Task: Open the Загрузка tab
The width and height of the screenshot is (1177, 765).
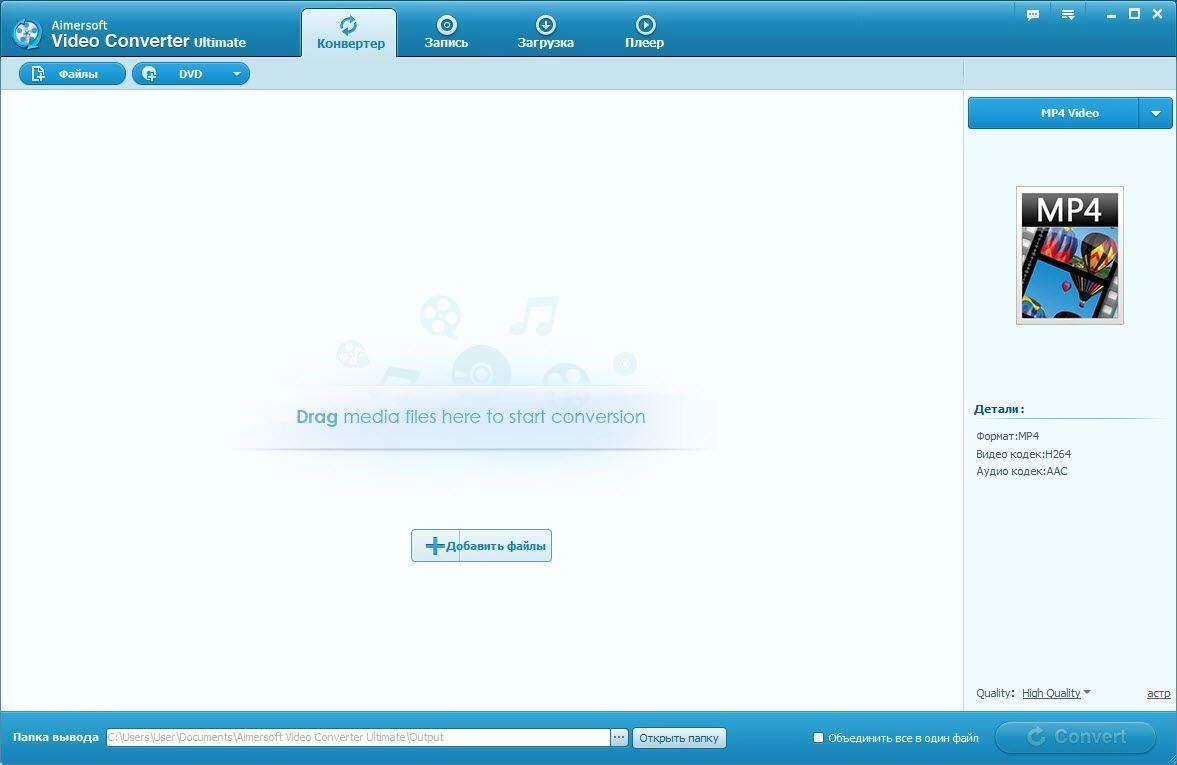Action: pos(545,33)
